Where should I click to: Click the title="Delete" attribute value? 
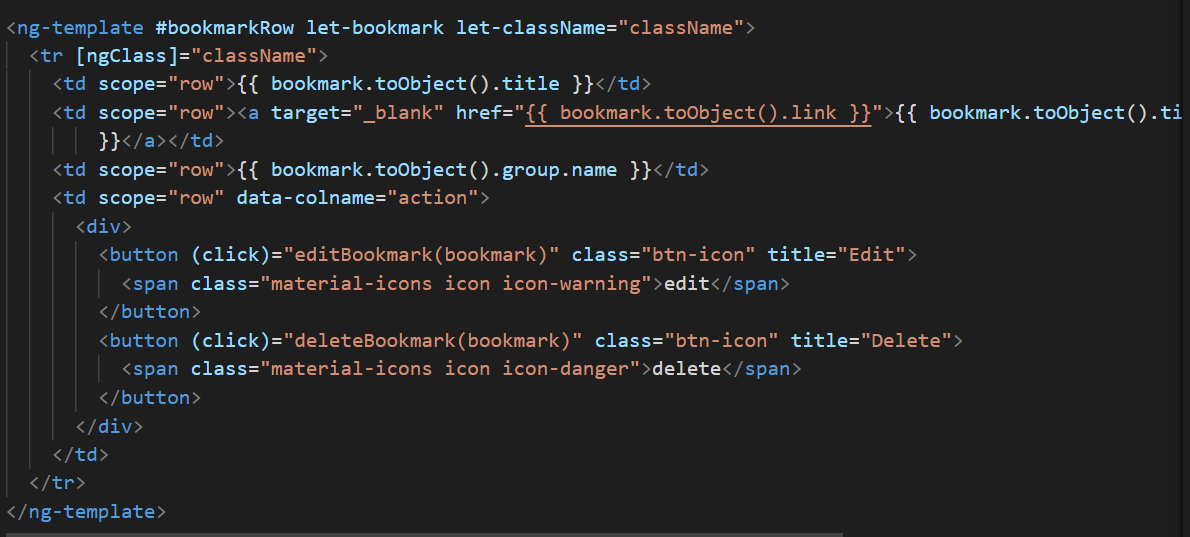(906, 341)
